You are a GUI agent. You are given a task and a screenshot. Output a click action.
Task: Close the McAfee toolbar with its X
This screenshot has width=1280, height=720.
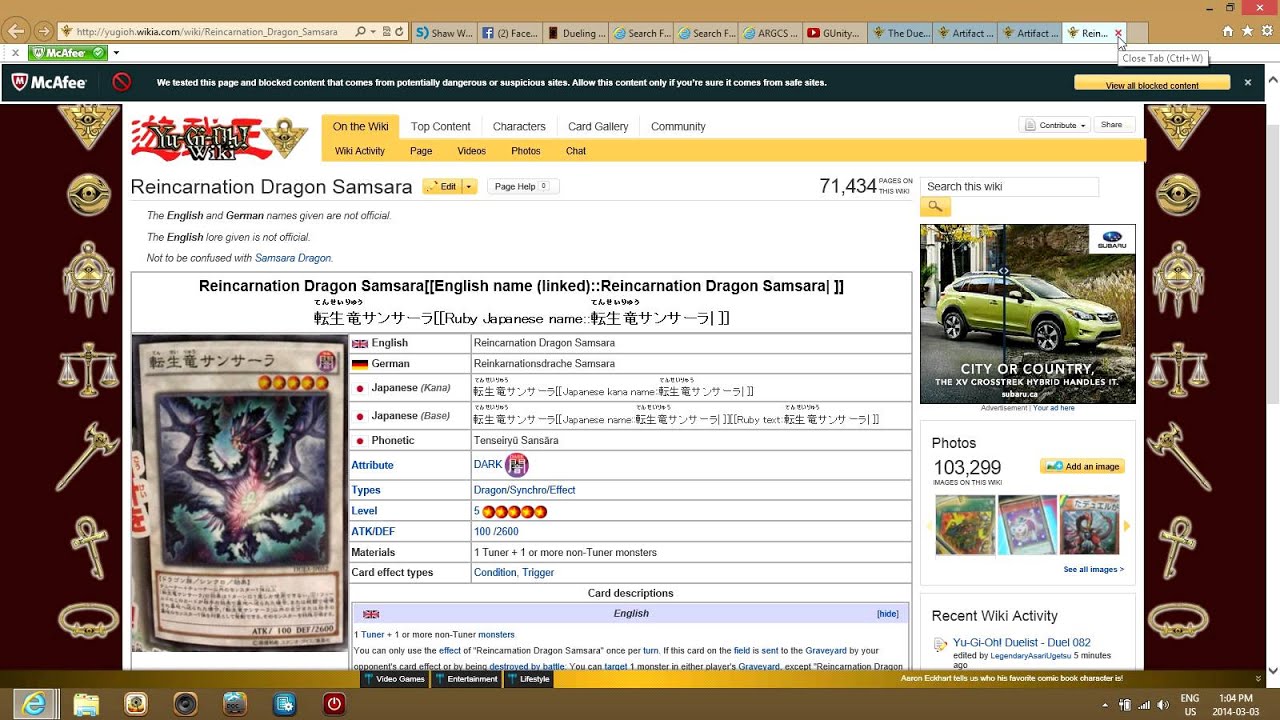pos(15,53)
